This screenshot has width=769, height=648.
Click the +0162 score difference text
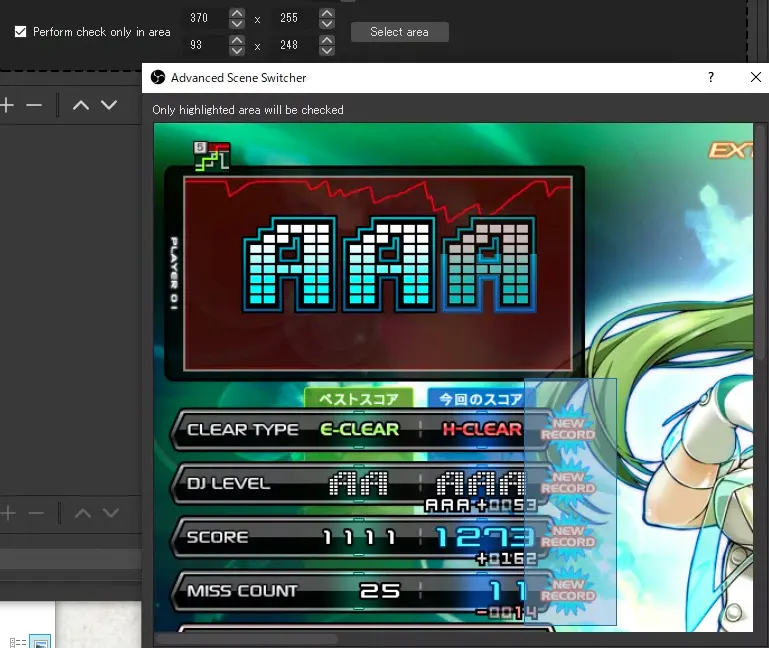(x=506, y=559)
